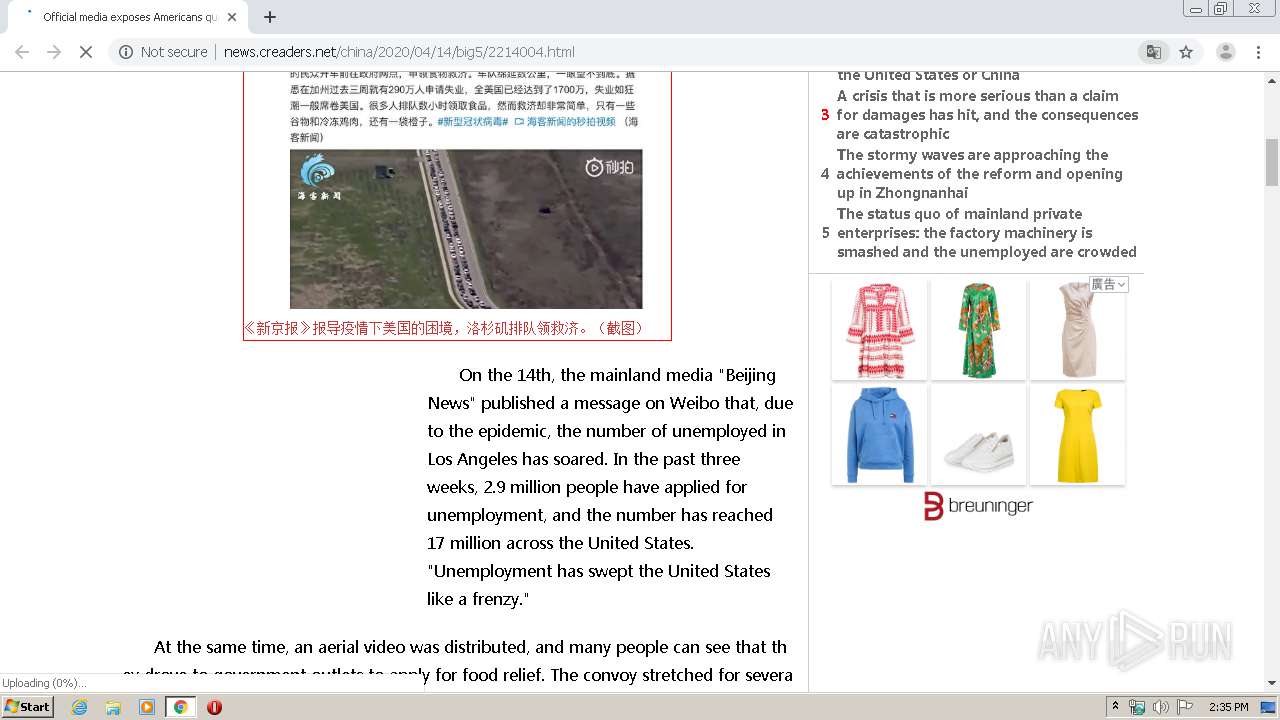
Task: View the red white patterned dress ad
Action: pos(879,330)
